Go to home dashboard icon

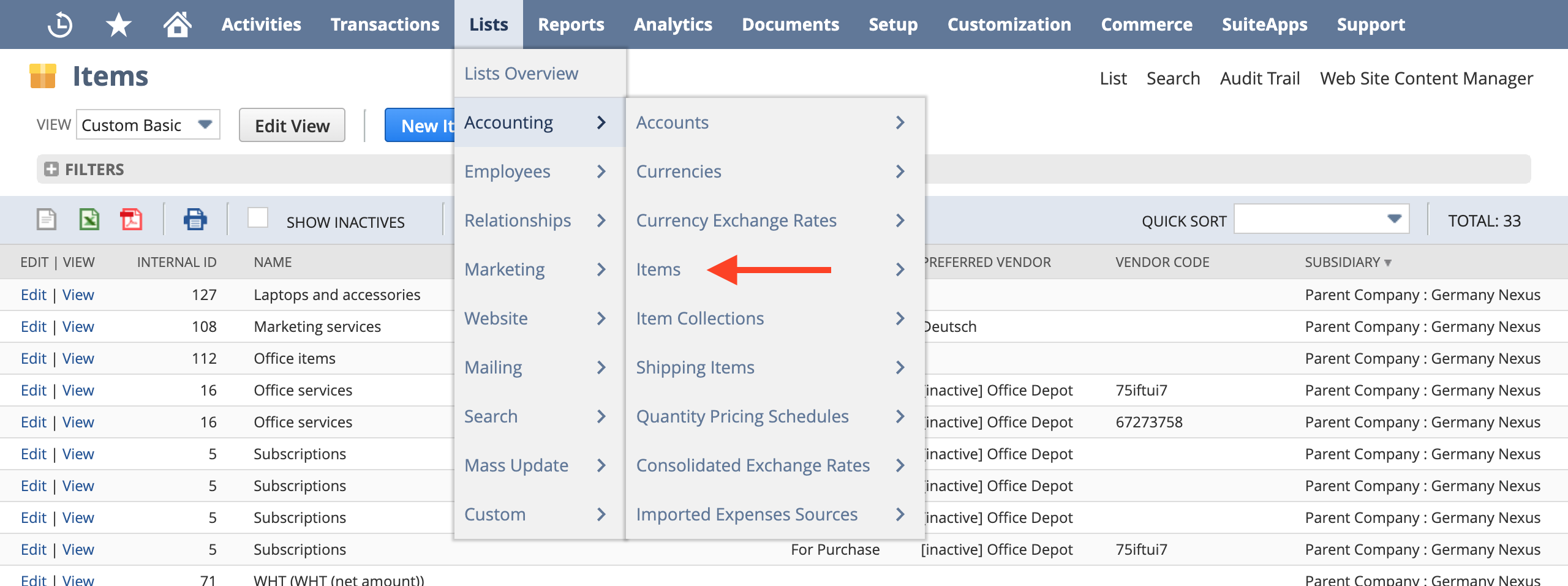pos(176,24)
